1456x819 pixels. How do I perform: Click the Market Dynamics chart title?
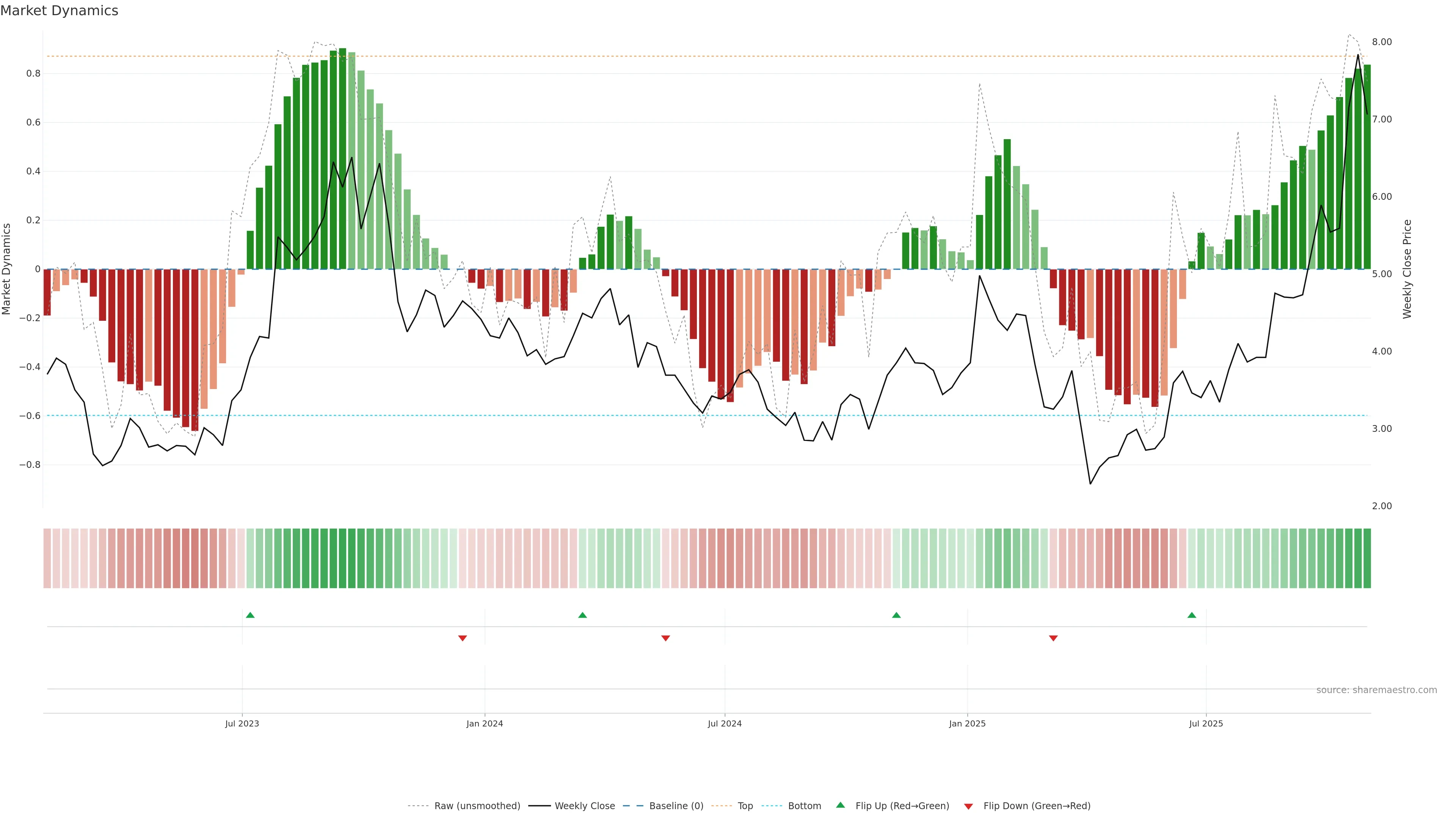(x=60, y=11)
